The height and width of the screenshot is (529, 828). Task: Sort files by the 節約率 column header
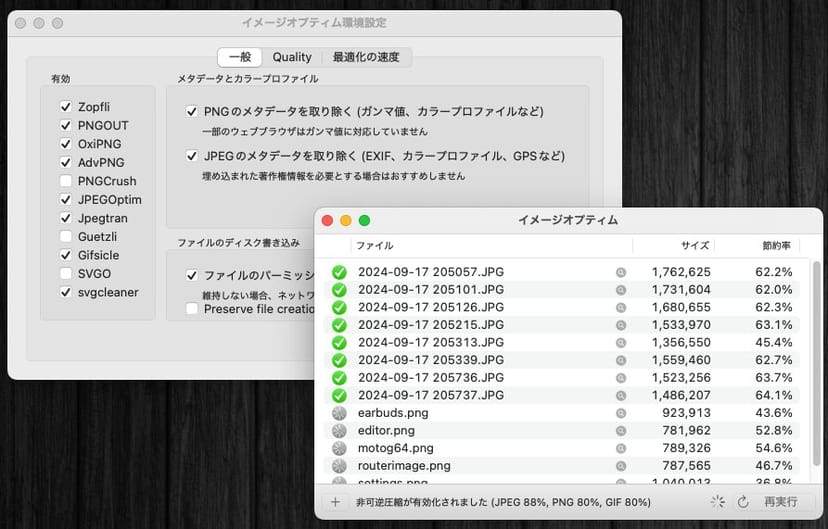click(x=776, y=245)
